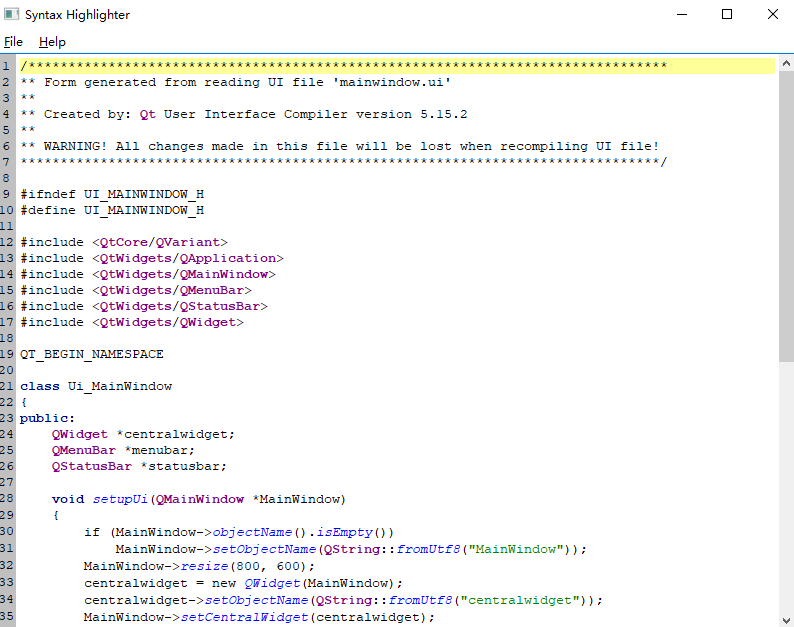Screen dimensions: 794x627
Task: Click the include line for QtWidgets/QMenuBar
Action: [136, 290]
